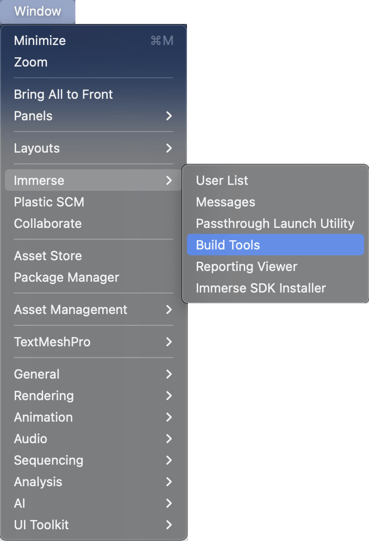Screen dimensions: 369x541
Task: Expand the Panels submenu arrow
Action: (x=169, y=116)
